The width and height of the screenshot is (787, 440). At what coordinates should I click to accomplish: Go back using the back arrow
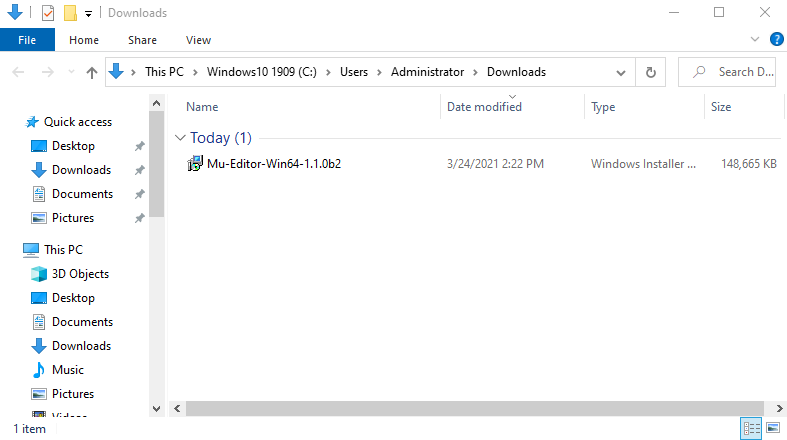18,72
